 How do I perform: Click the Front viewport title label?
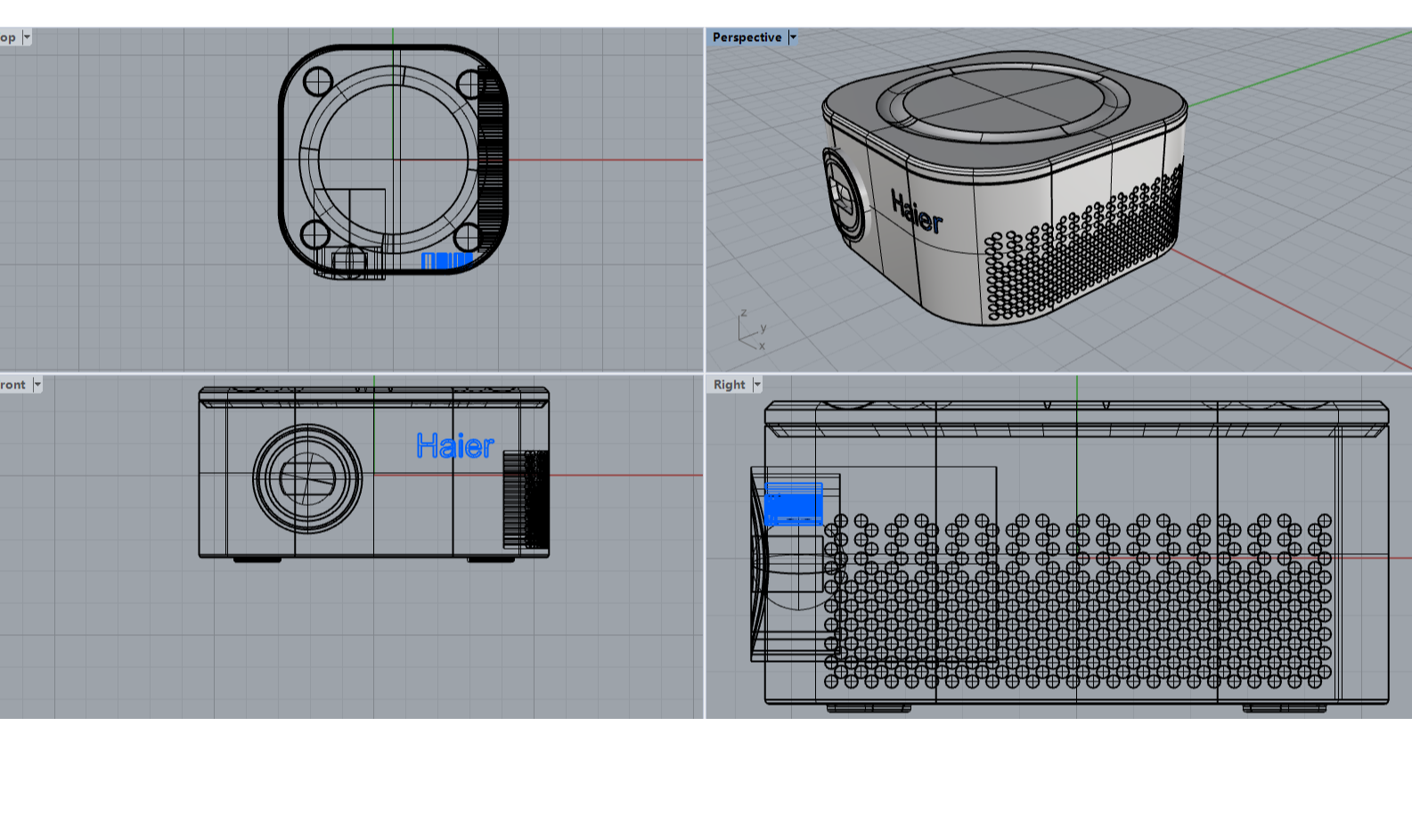point(13,385)
